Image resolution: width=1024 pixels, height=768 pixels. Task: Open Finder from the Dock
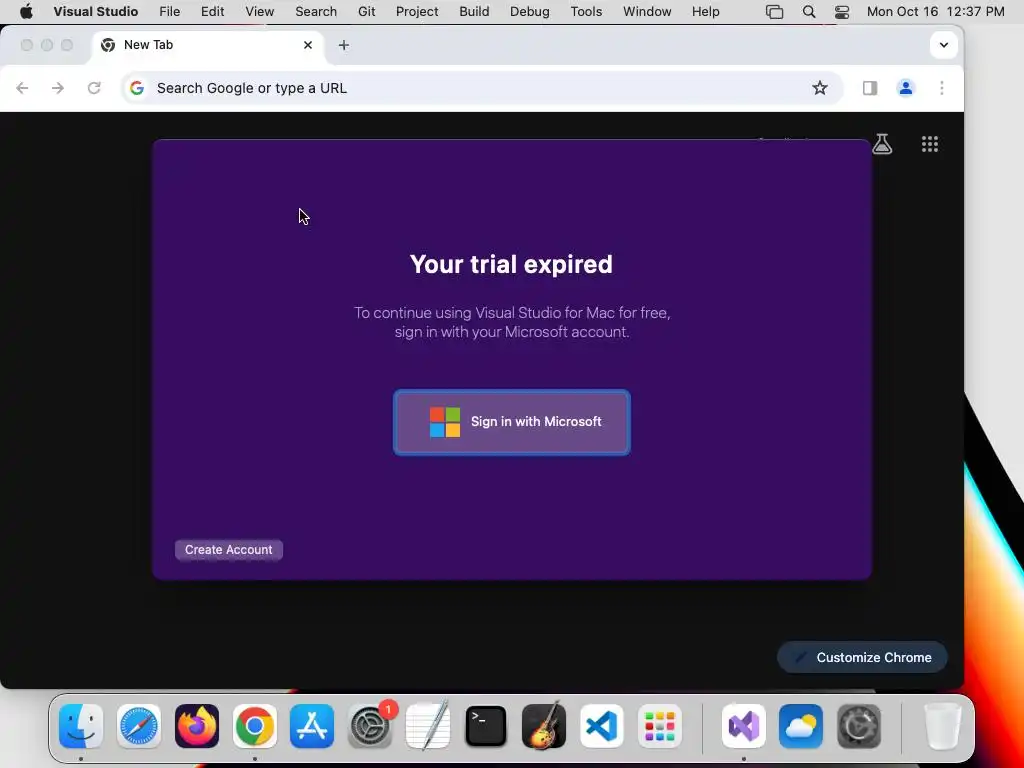coord(81,726)
